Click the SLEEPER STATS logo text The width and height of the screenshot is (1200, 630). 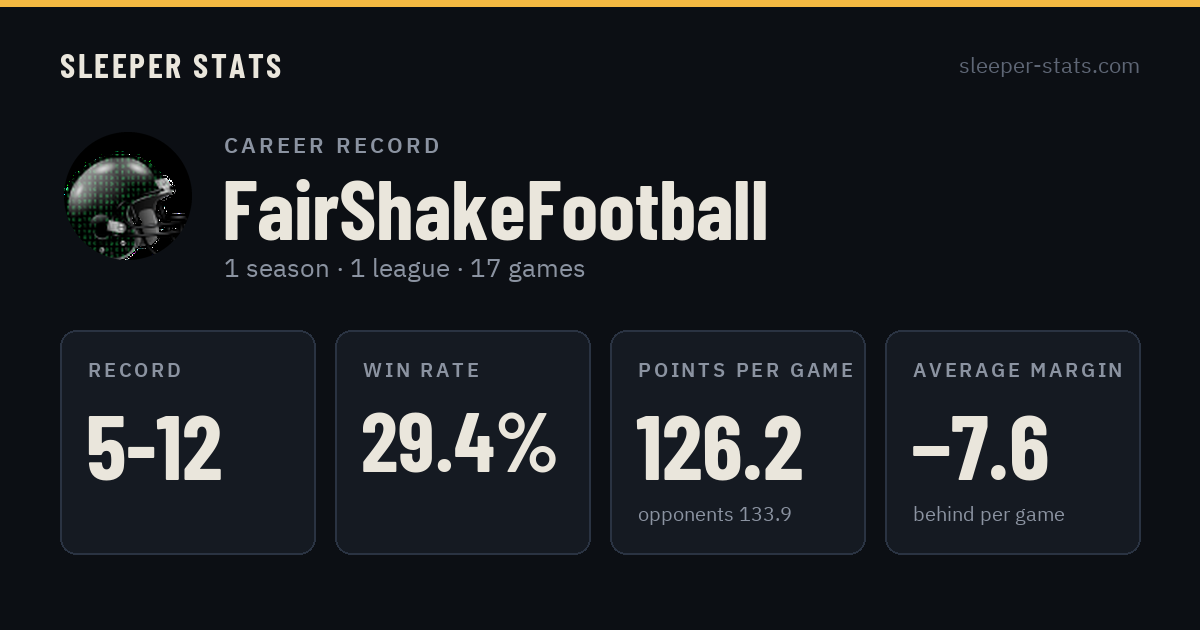(171, 67)
